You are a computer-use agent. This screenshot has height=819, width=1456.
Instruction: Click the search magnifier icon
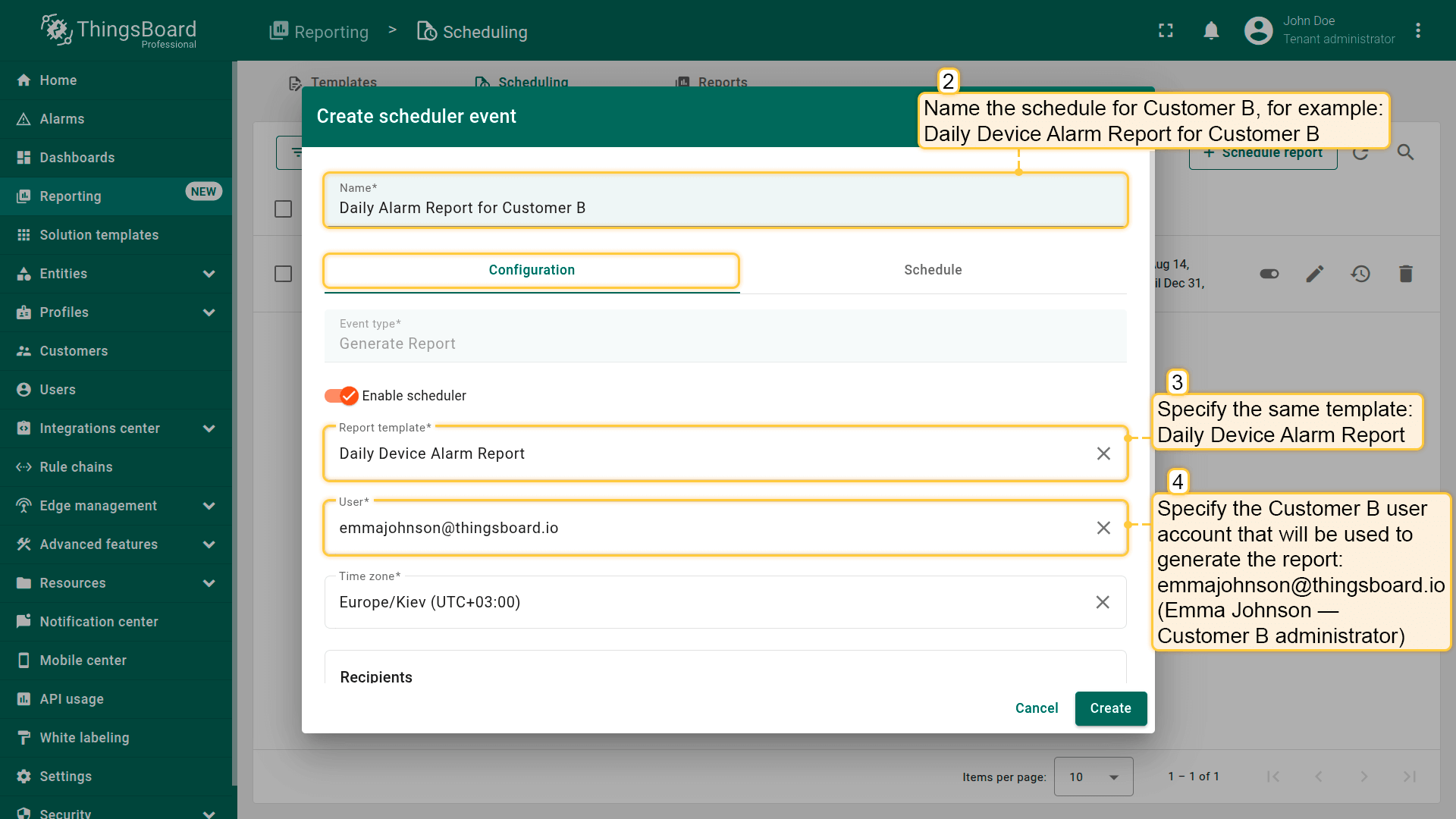pyautogui.click(x=1405, y=152)
